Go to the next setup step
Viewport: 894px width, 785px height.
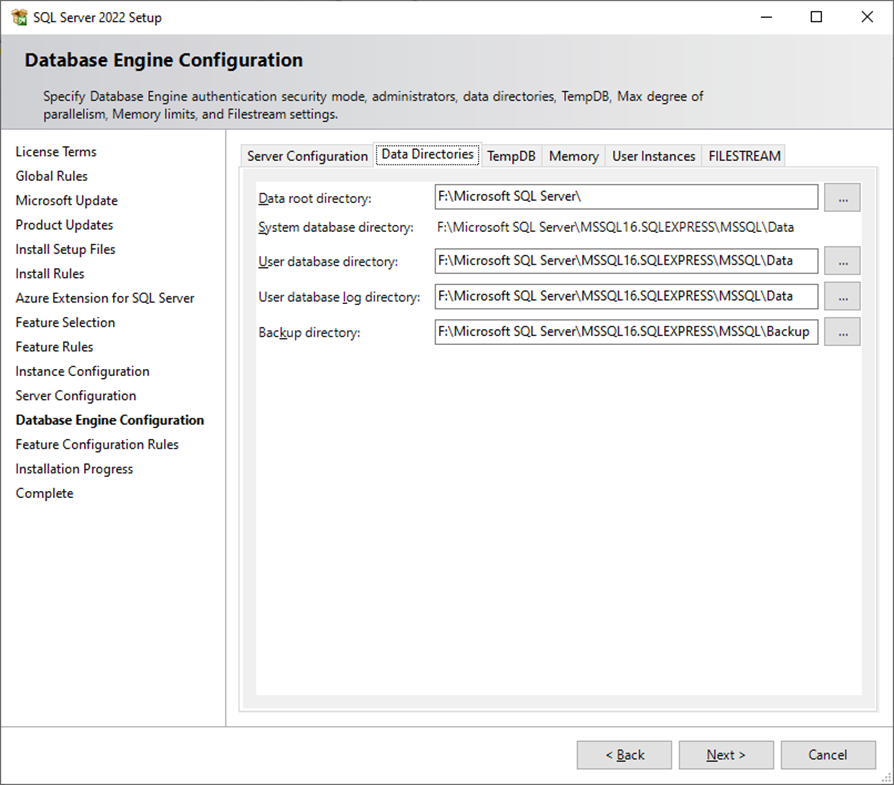click(x=726, y=755)
